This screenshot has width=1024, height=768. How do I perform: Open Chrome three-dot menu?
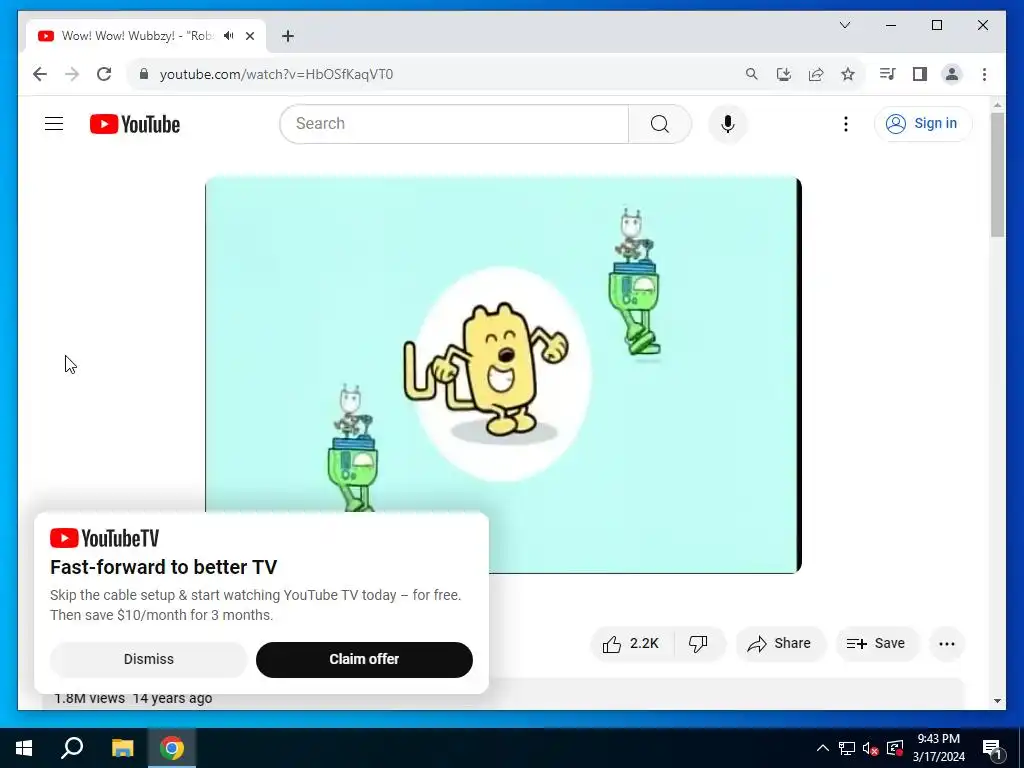click(984, 74)
